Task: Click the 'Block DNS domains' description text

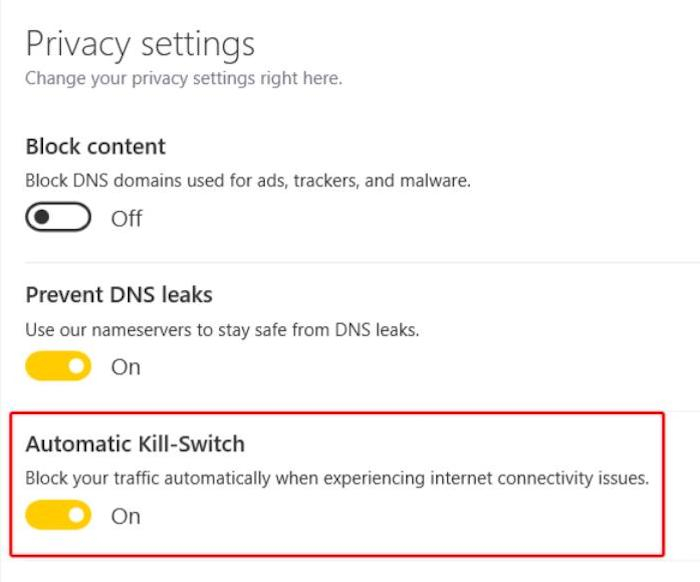Action: [247, 181]
